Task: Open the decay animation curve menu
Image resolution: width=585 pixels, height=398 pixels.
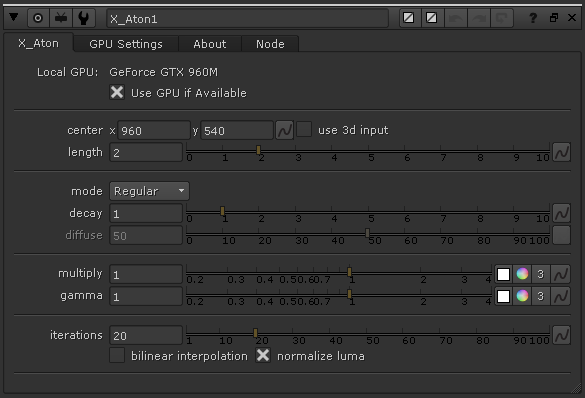Action: click(x=561, y=213)
